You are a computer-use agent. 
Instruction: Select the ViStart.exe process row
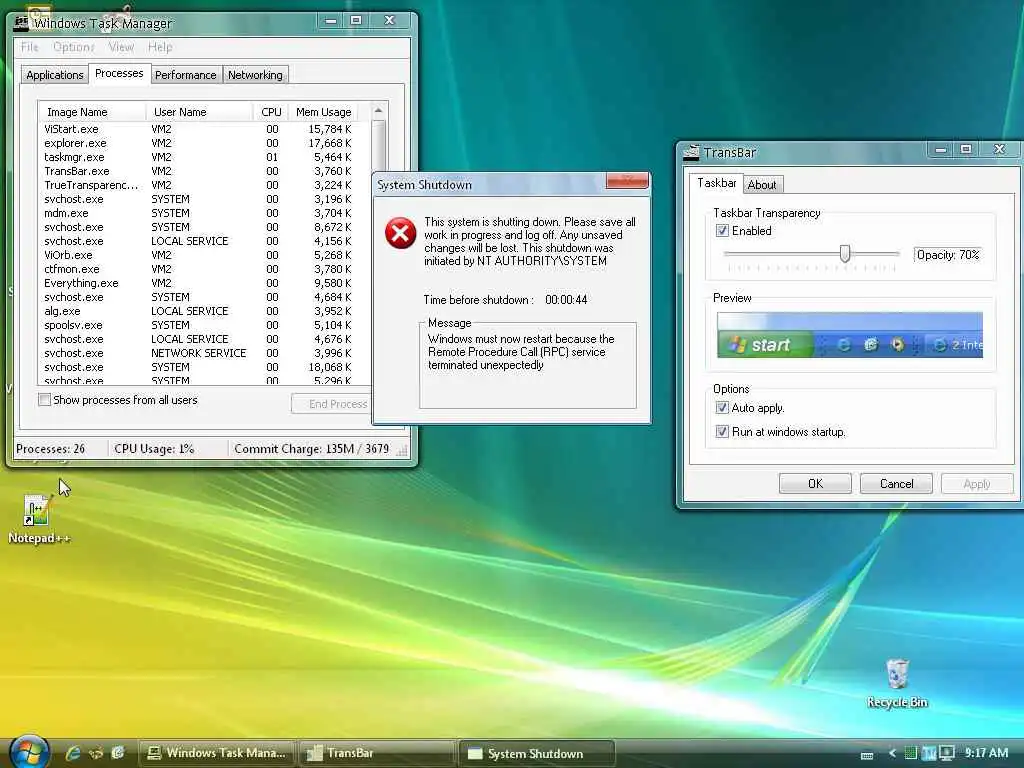pyautogui.click(x=204, y=129)
